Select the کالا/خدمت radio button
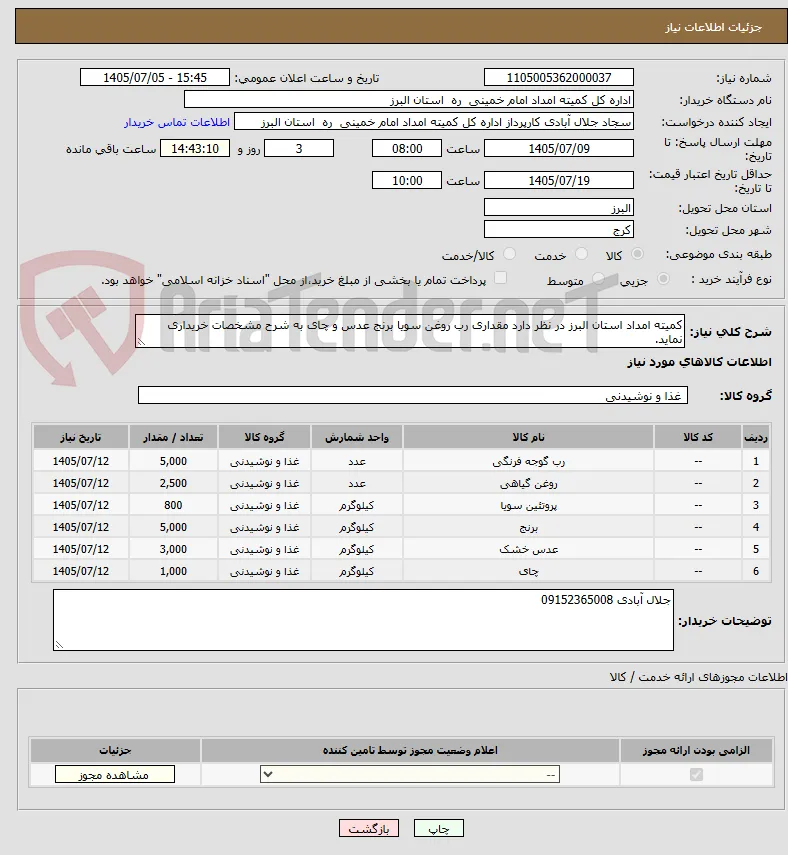The image size is (788, 855). click(509, 254)
